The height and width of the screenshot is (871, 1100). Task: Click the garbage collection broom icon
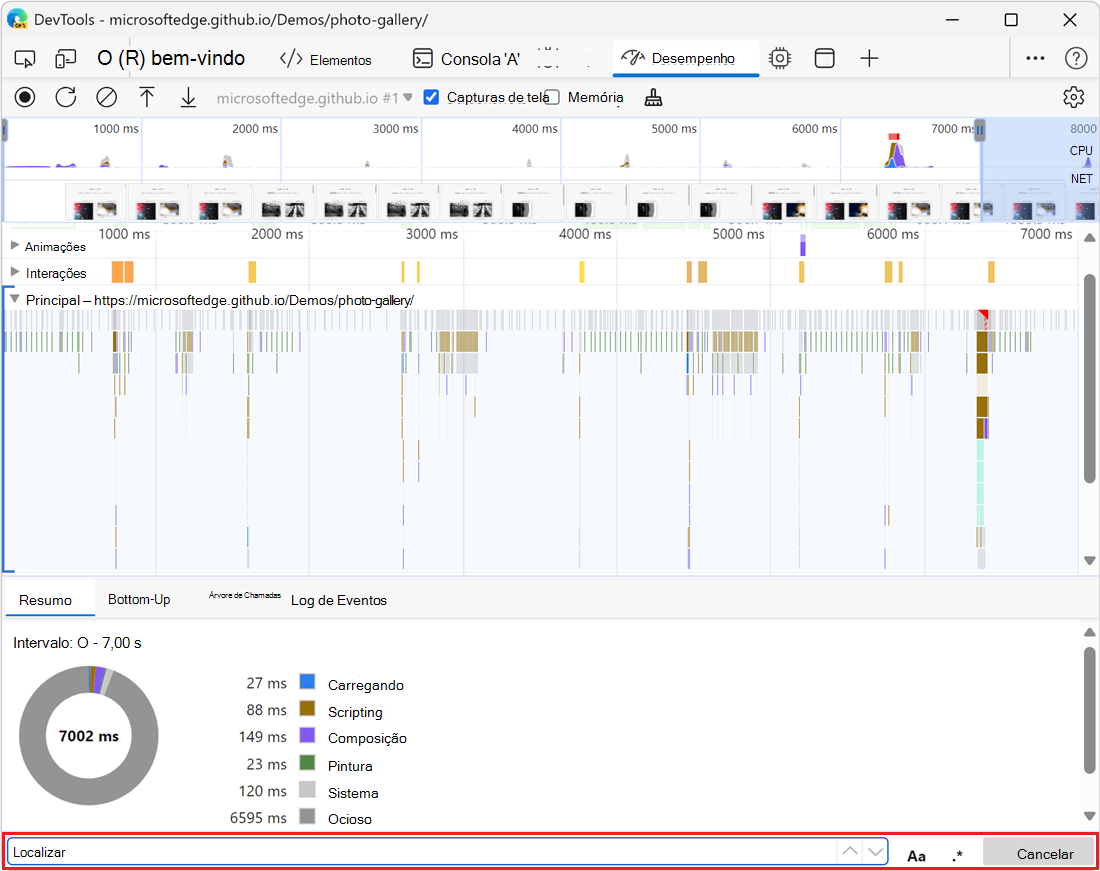653,97
